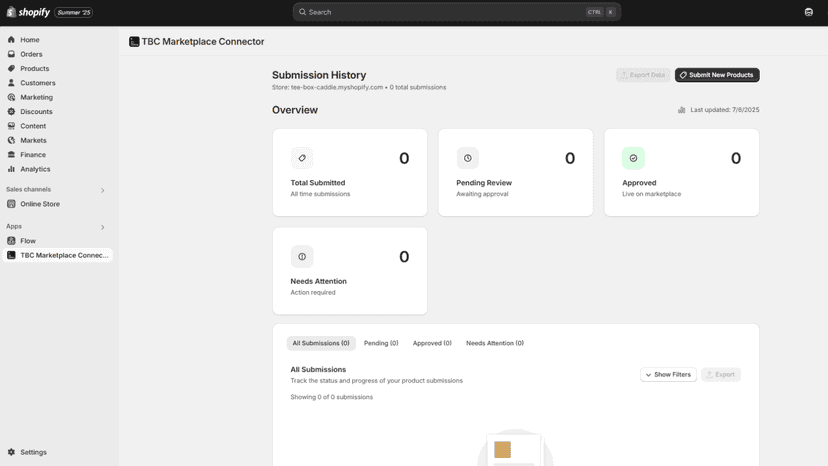Expand the Apps section chevron
828x466 pixels.
102,227
